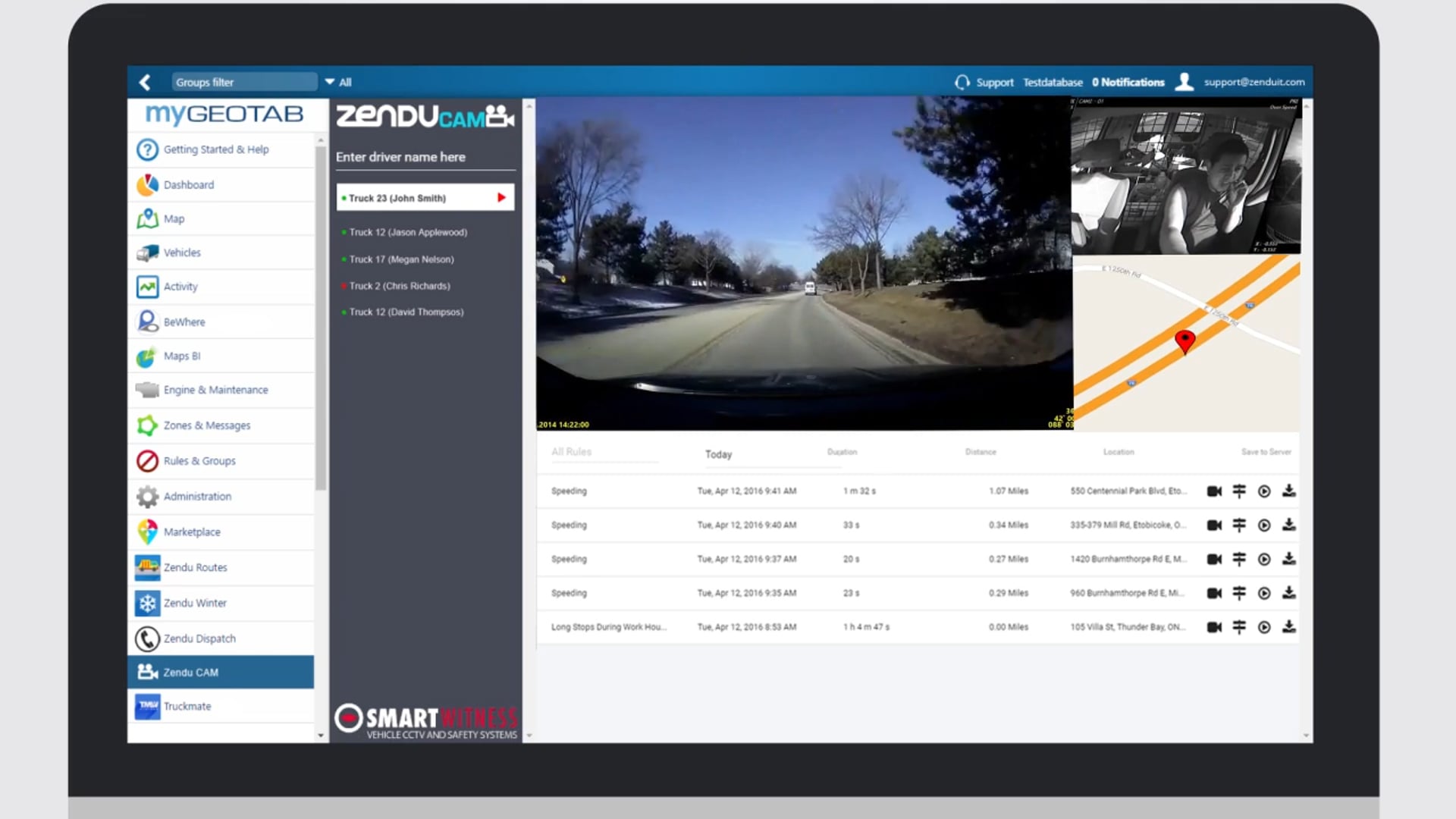Open the Today date filter dropdown
This screenshot has width=1456, height=819.
click(x=718, y=454)
